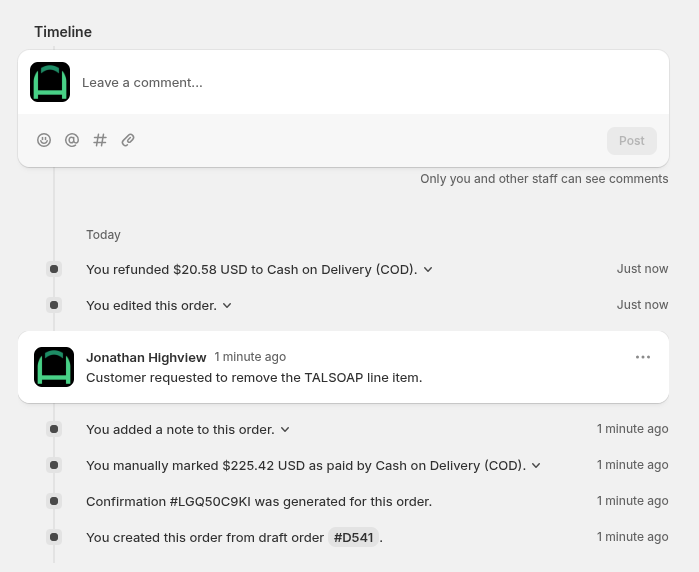The width and height of the screenshot is (699, 572).
Task: Click the Confirmation #LGQ50C9KI event text
Action: (259, 502)
